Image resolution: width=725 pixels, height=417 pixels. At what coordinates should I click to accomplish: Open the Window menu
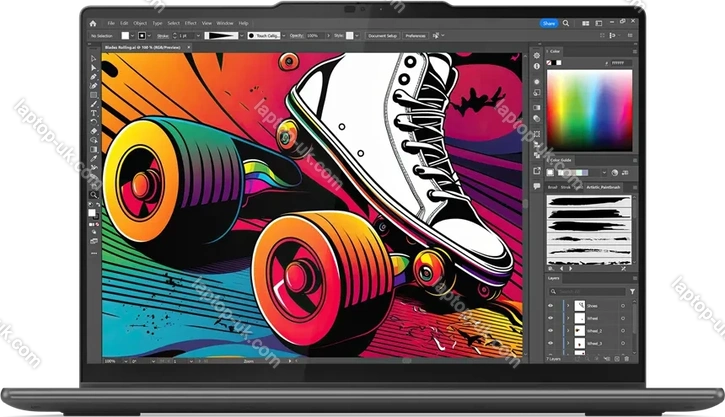[224, 22]
